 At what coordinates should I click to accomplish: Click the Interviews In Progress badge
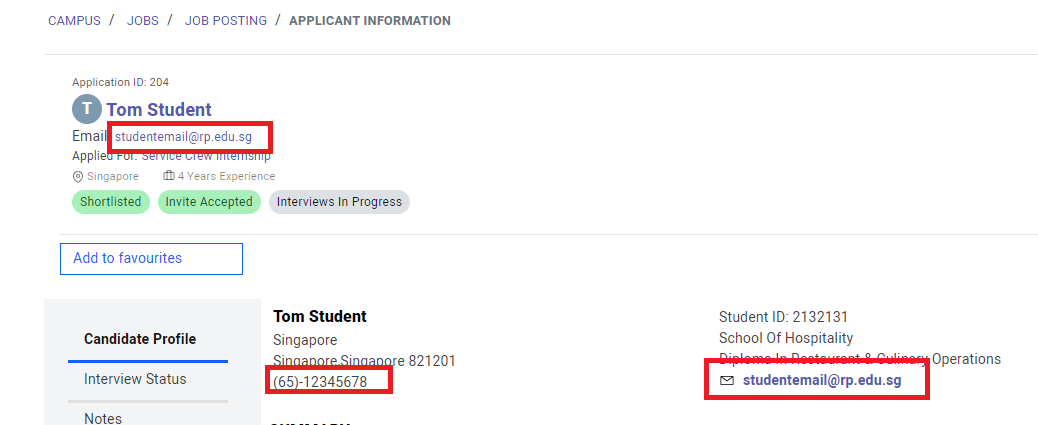[x=339, y=202]
